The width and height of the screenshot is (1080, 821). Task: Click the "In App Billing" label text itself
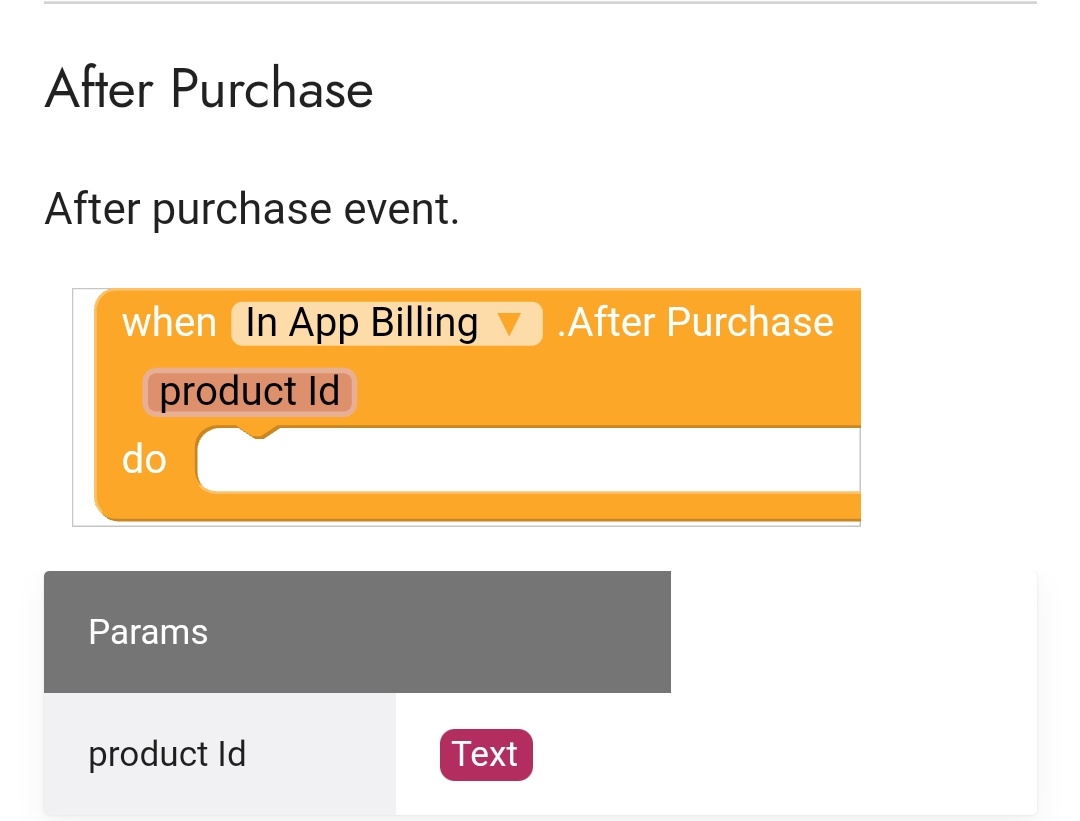pos(362,323)
